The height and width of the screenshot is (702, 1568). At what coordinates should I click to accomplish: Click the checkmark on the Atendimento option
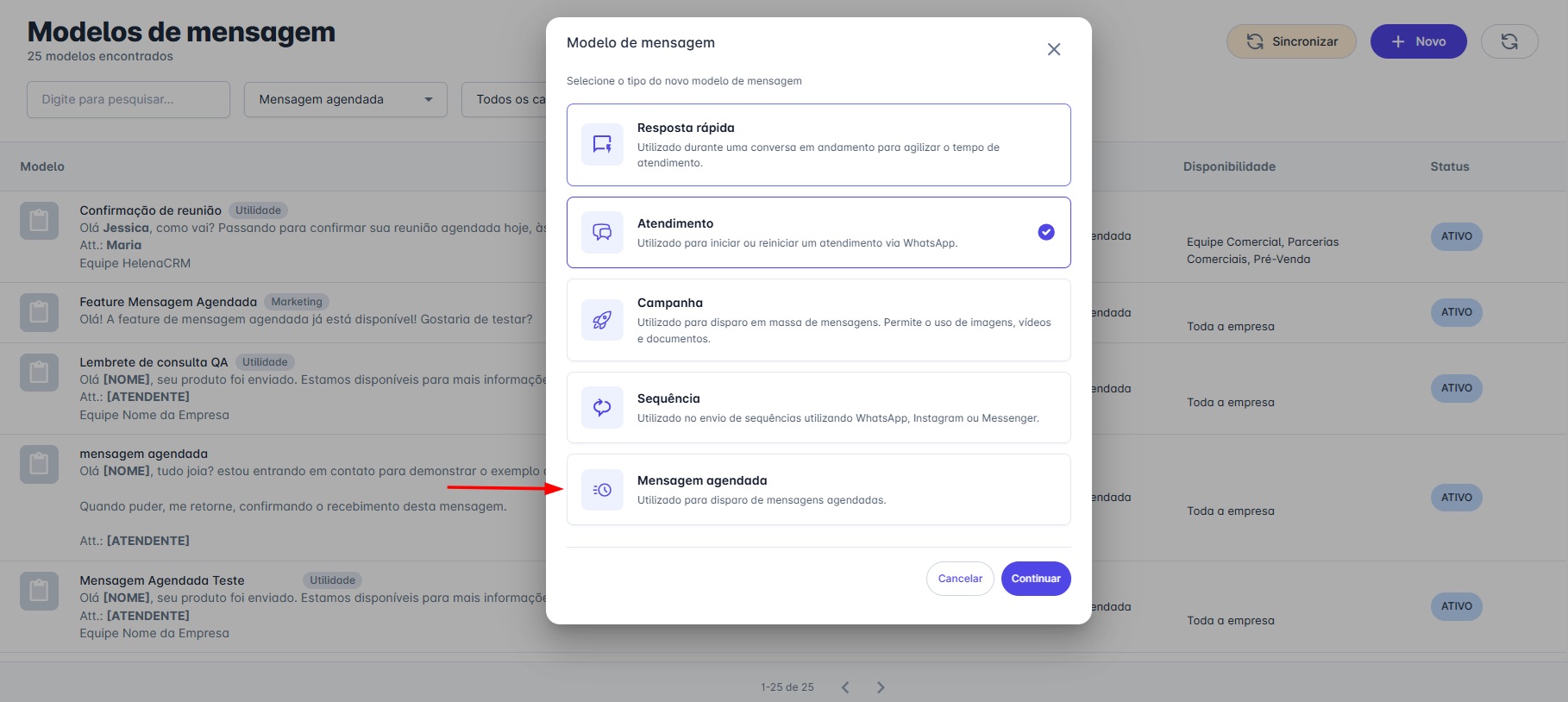(1045, 232)
